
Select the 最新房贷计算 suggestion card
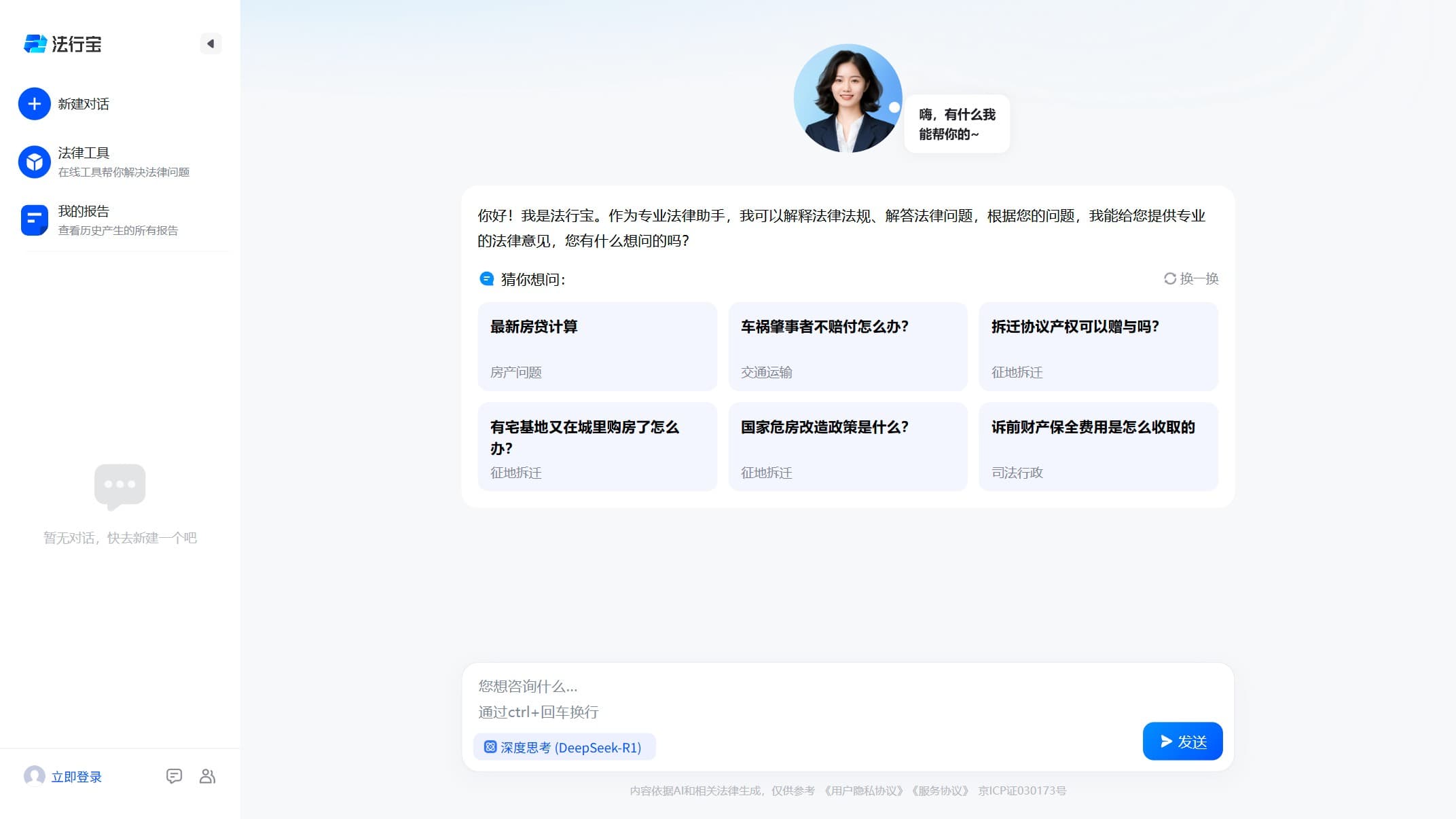coord(597,346)
